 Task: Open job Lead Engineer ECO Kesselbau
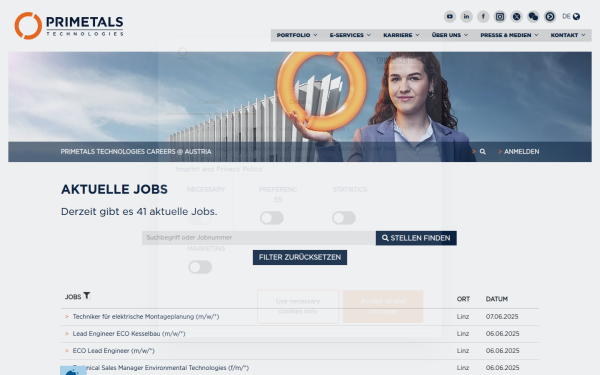pyautogui.click(x=129, y=334)
